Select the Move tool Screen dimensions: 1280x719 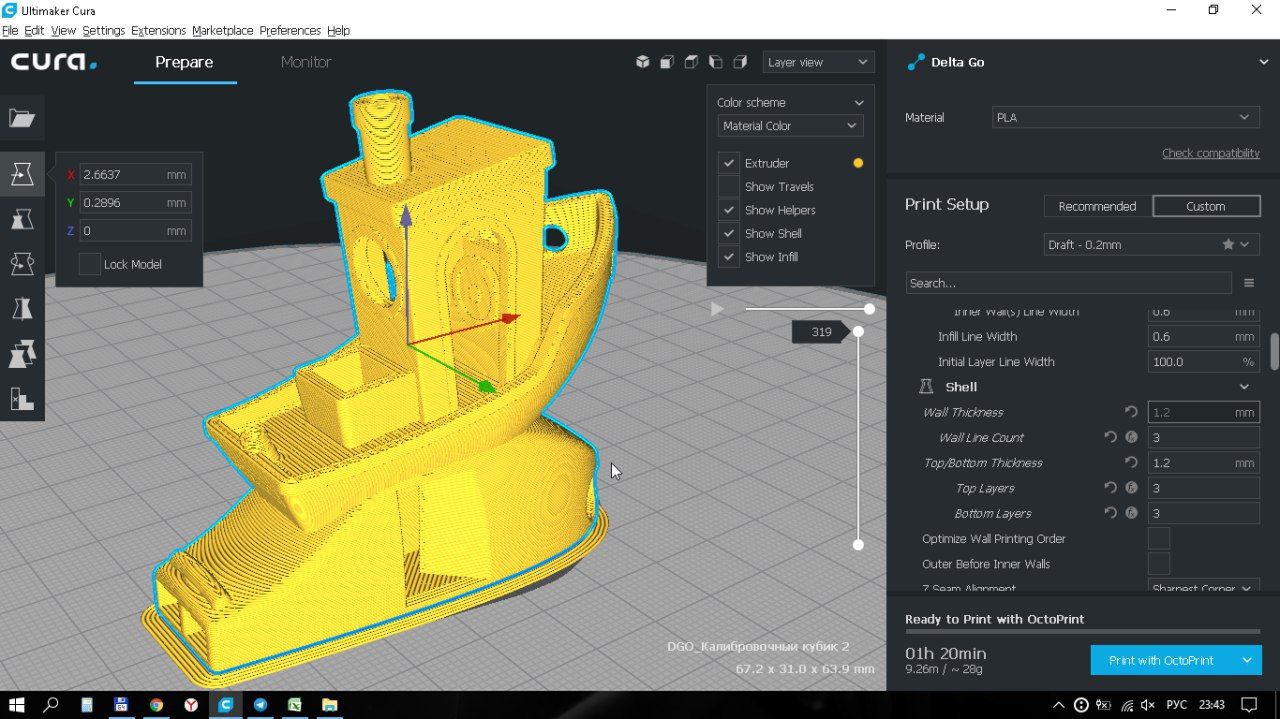coord(22,174)
